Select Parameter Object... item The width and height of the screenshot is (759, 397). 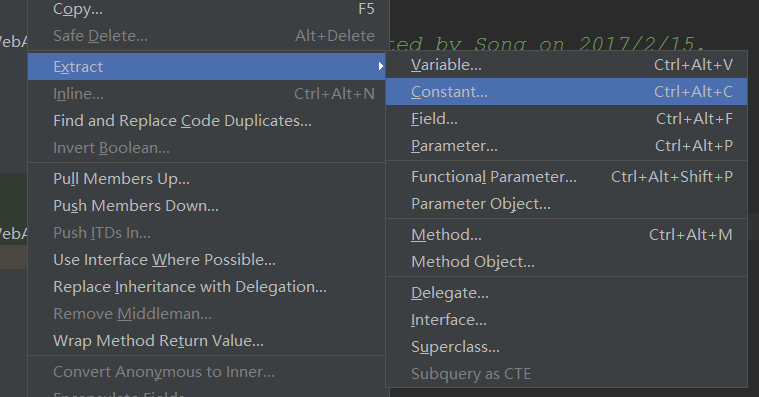(566, 204)
